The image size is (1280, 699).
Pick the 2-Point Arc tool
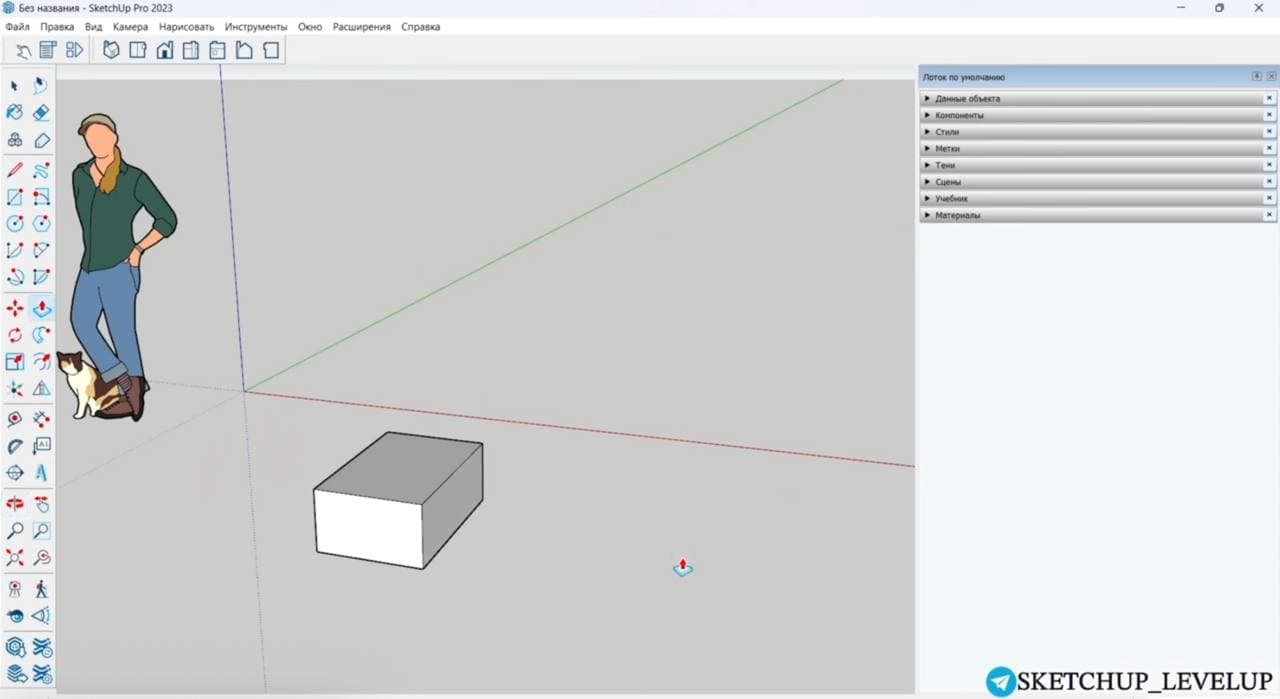coord(41,250)
